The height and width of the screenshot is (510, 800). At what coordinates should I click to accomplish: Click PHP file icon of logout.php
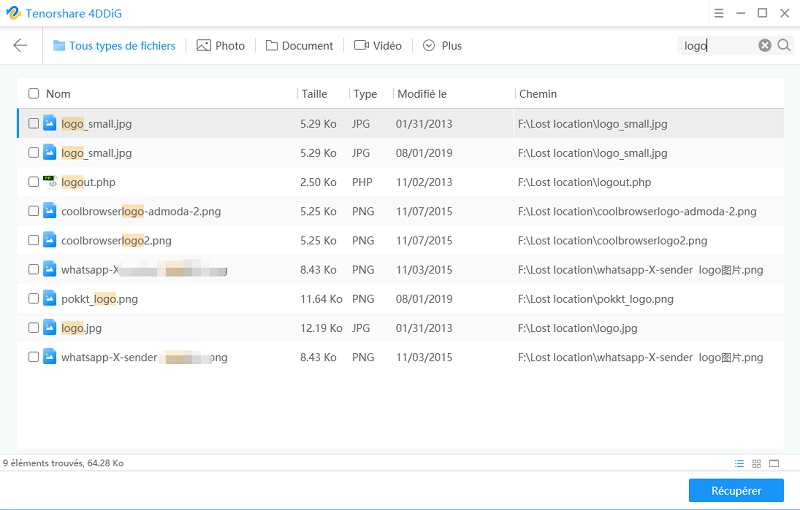point(49,182)
